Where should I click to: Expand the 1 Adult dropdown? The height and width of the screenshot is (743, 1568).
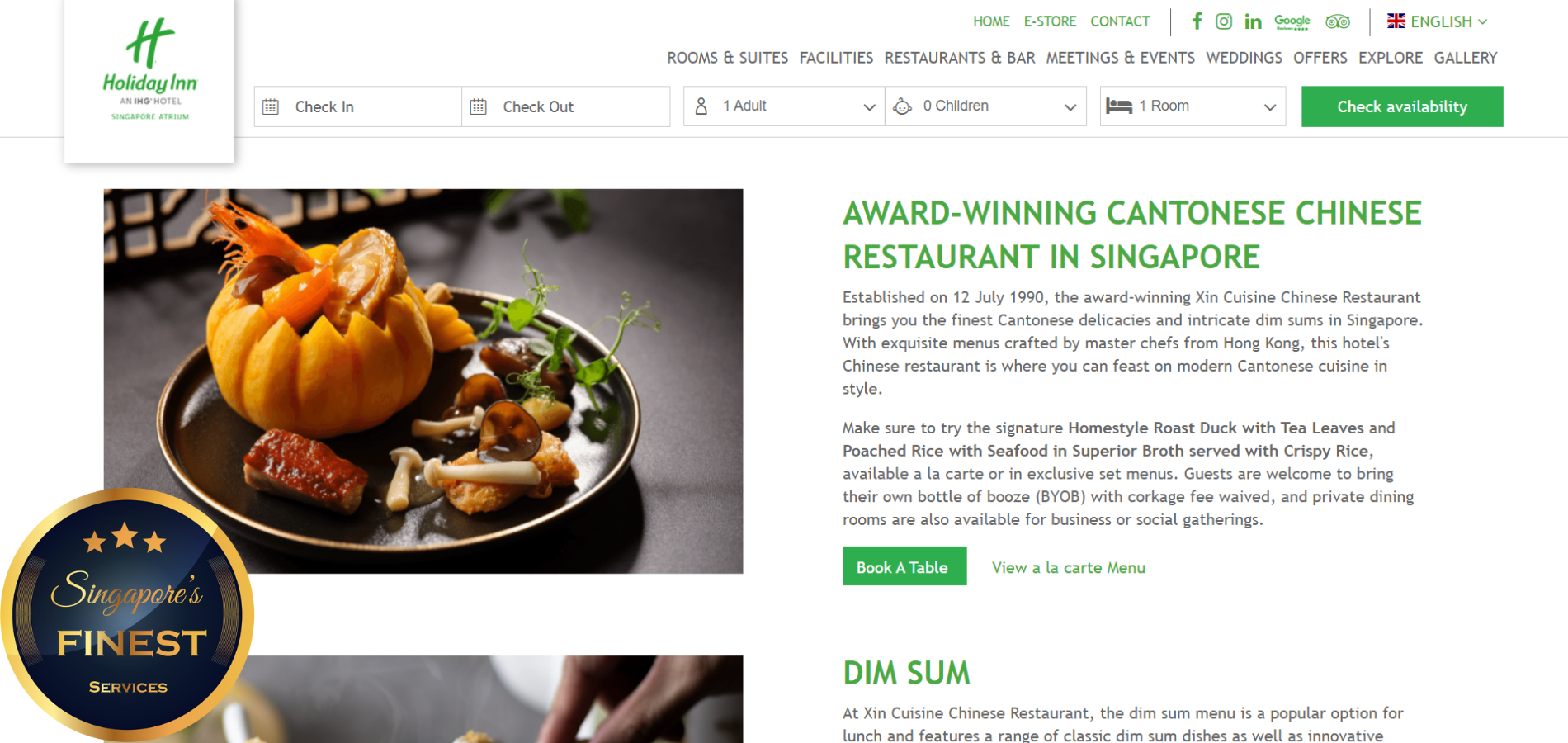point(784,106)
